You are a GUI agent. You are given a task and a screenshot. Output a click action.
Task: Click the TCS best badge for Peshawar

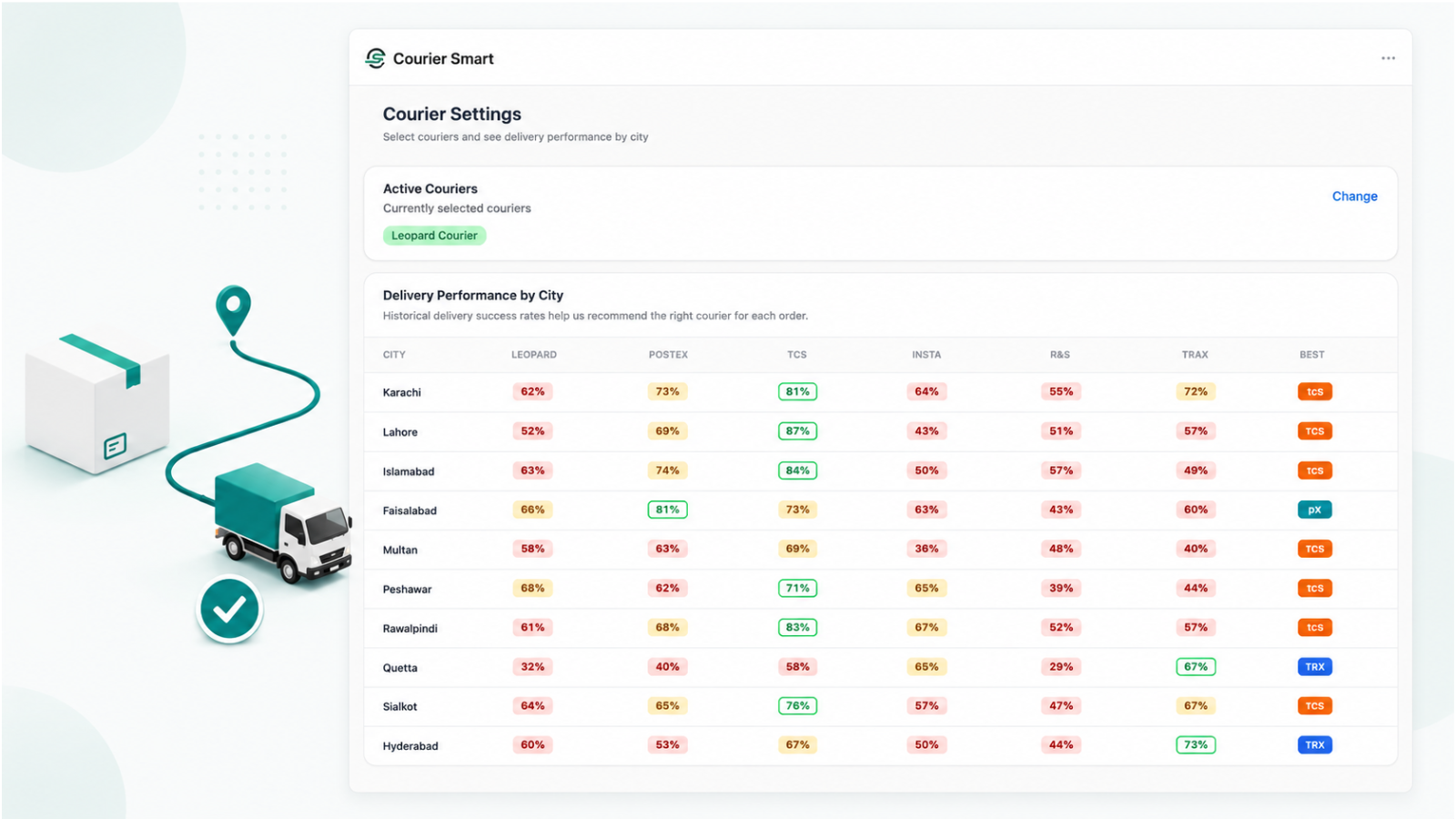tap(1314, 588)
